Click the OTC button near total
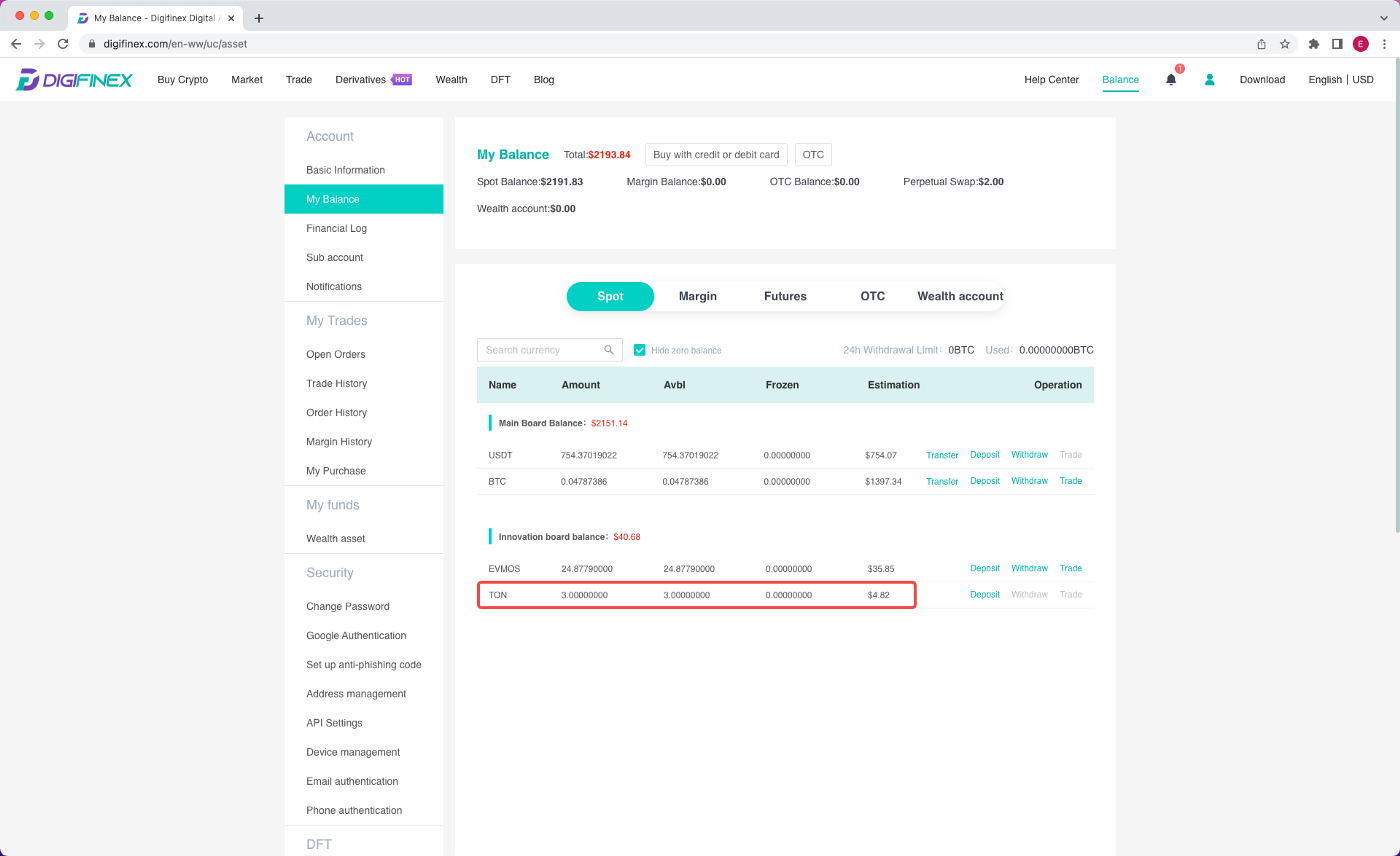 813,155
